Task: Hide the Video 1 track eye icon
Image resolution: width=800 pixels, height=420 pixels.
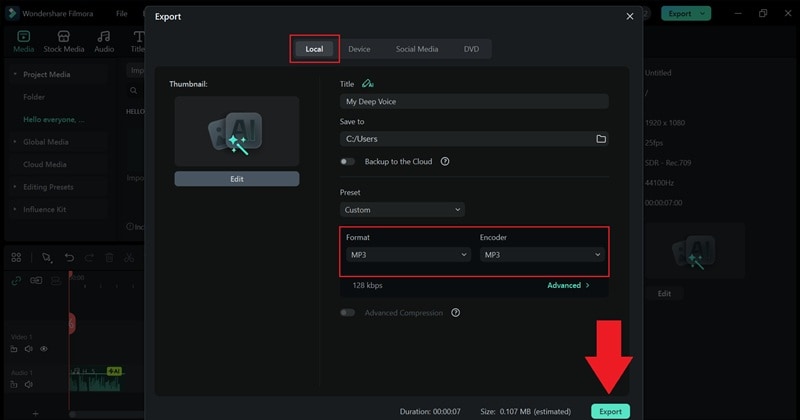Action: tap(44, 349)
